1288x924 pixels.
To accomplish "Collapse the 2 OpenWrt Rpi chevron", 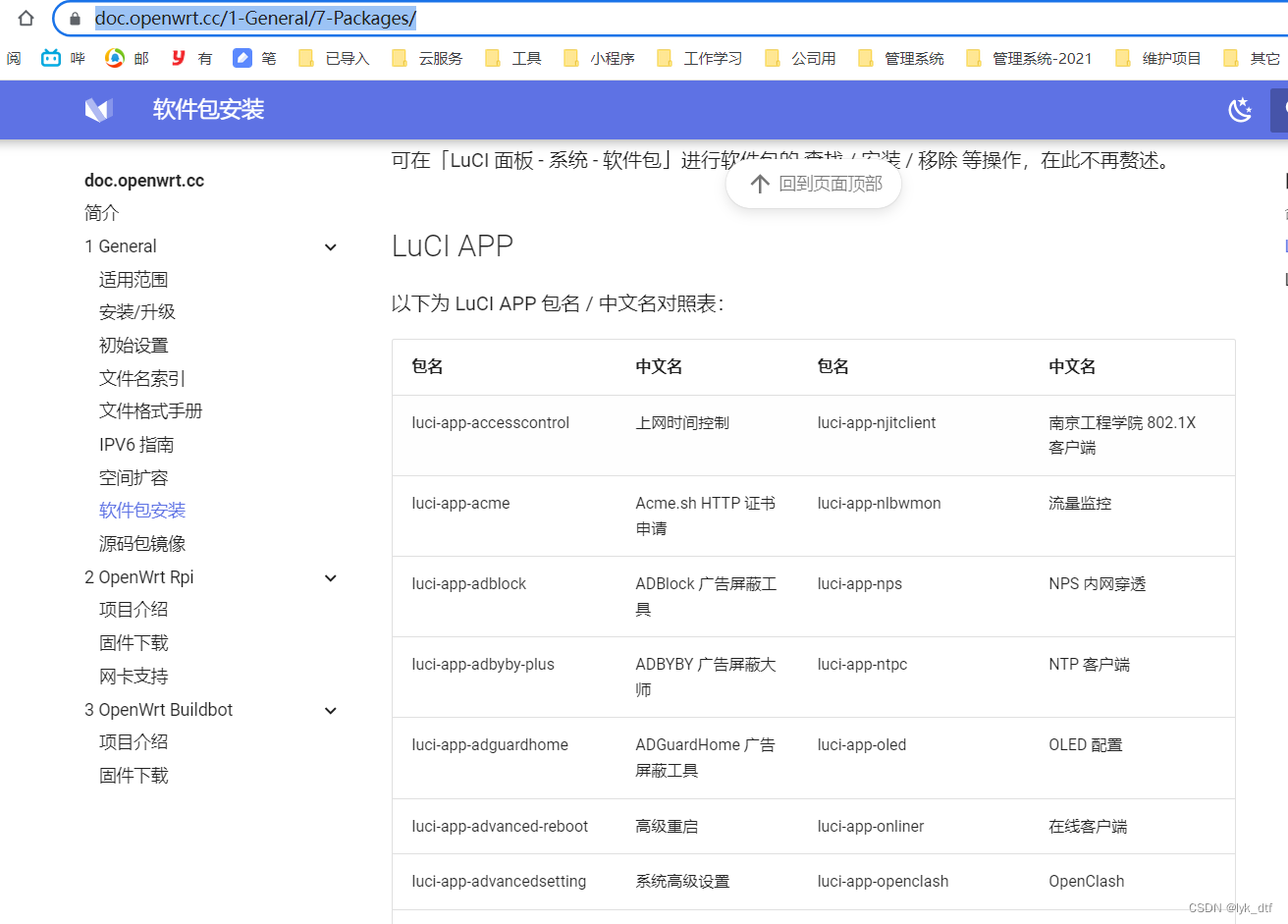I will (331, 578).
